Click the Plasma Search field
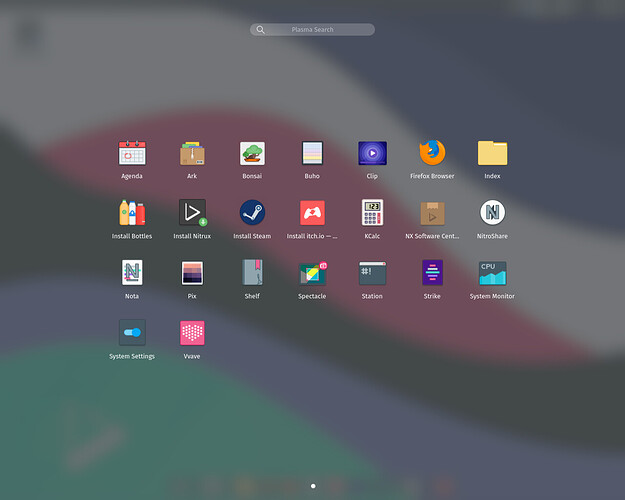Viewport: 625px width, 500px height. point(312,30)
